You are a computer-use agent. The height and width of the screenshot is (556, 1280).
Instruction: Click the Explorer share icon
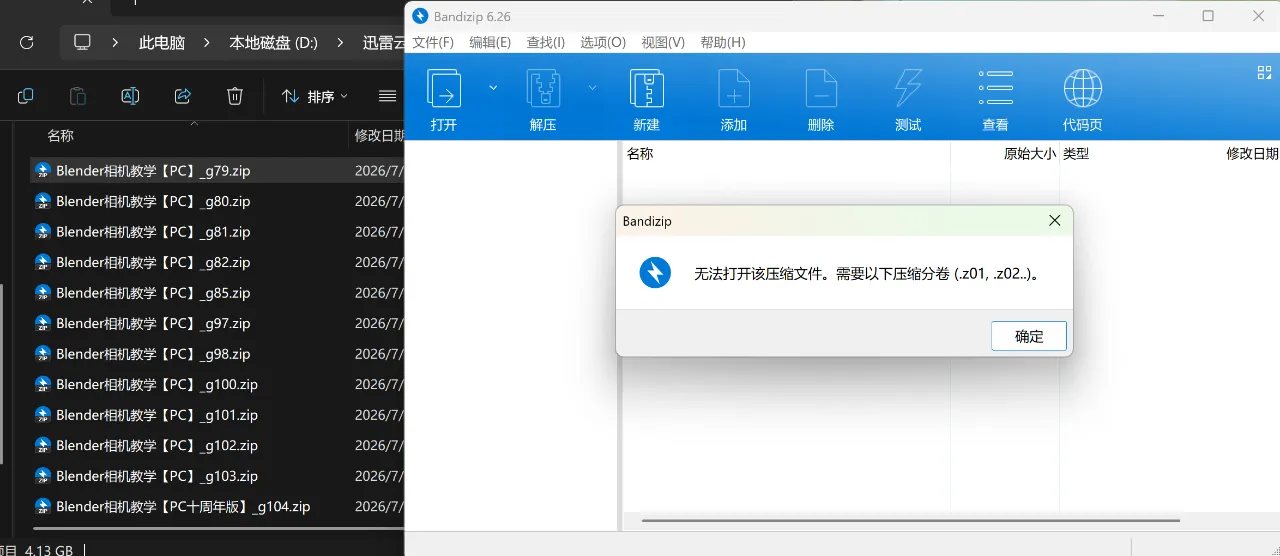click(182, 96)
